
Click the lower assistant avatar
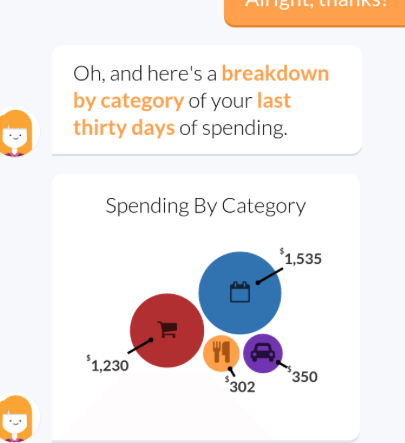coord(17,418)
